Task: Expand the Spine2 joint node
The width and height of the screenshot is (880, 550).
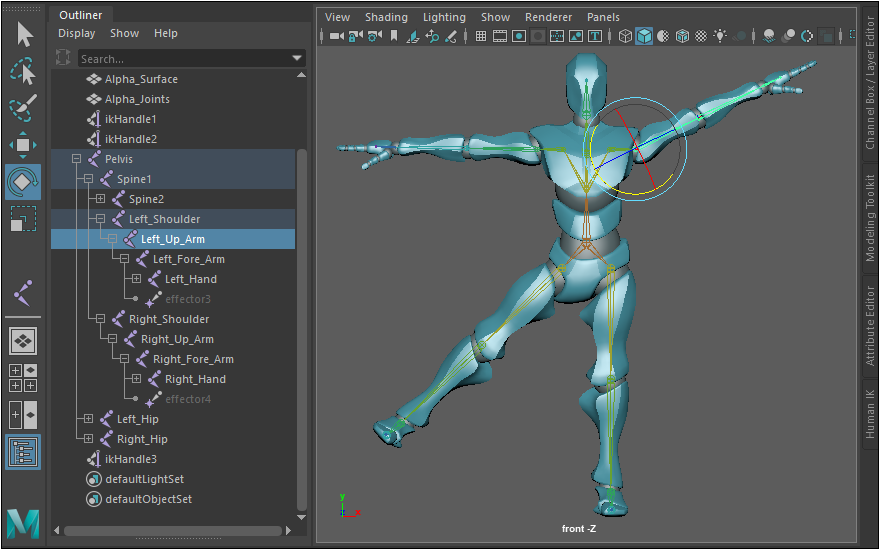Action: coord(101,199)
